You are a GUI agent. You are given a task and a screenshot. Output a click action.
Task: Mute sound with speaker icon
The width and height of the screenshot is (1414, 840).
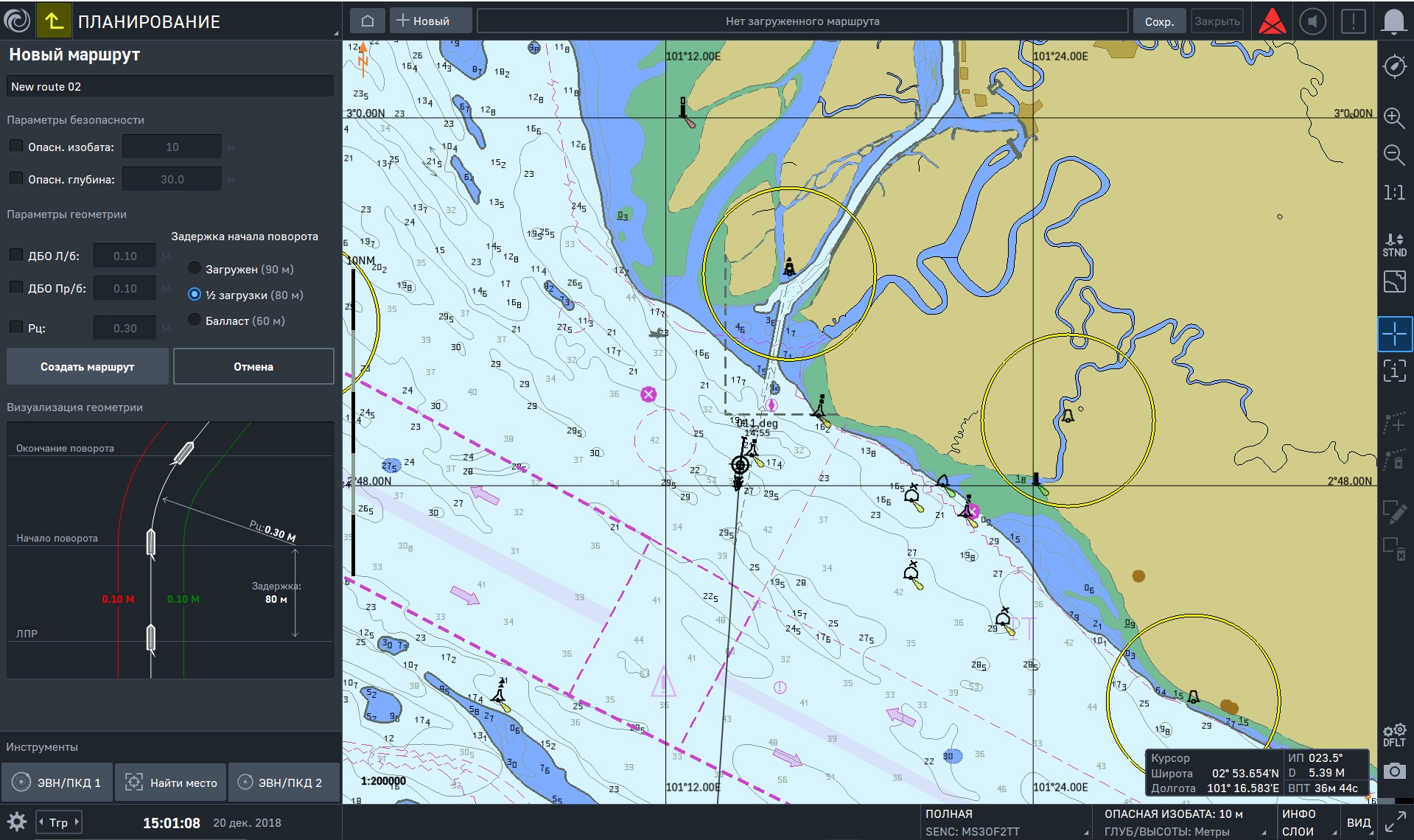(1312, 21)
